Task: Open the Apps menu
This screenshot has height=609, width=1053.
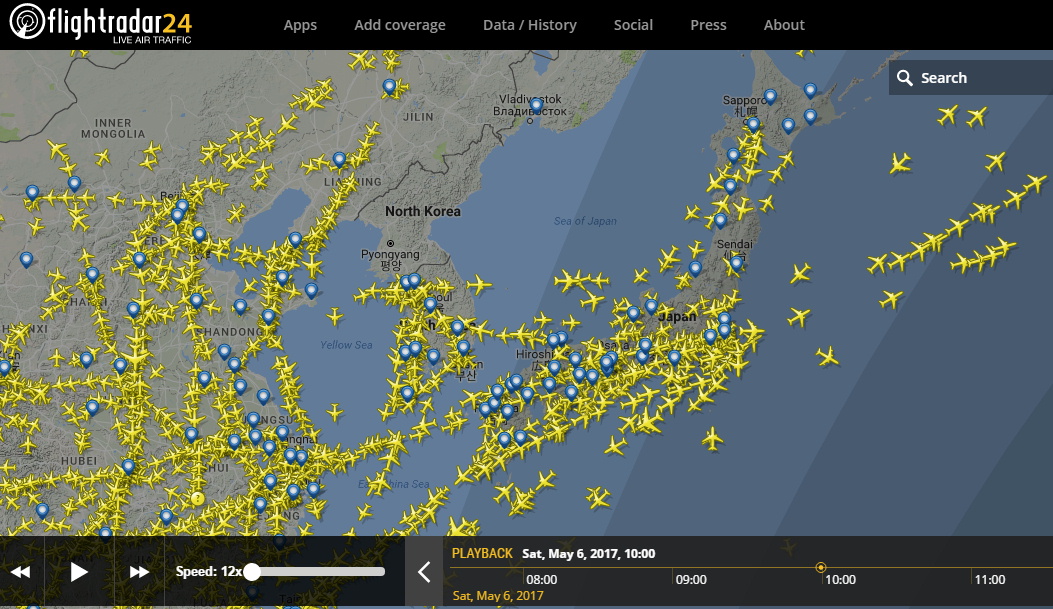Action: click(x=301, y=25)
